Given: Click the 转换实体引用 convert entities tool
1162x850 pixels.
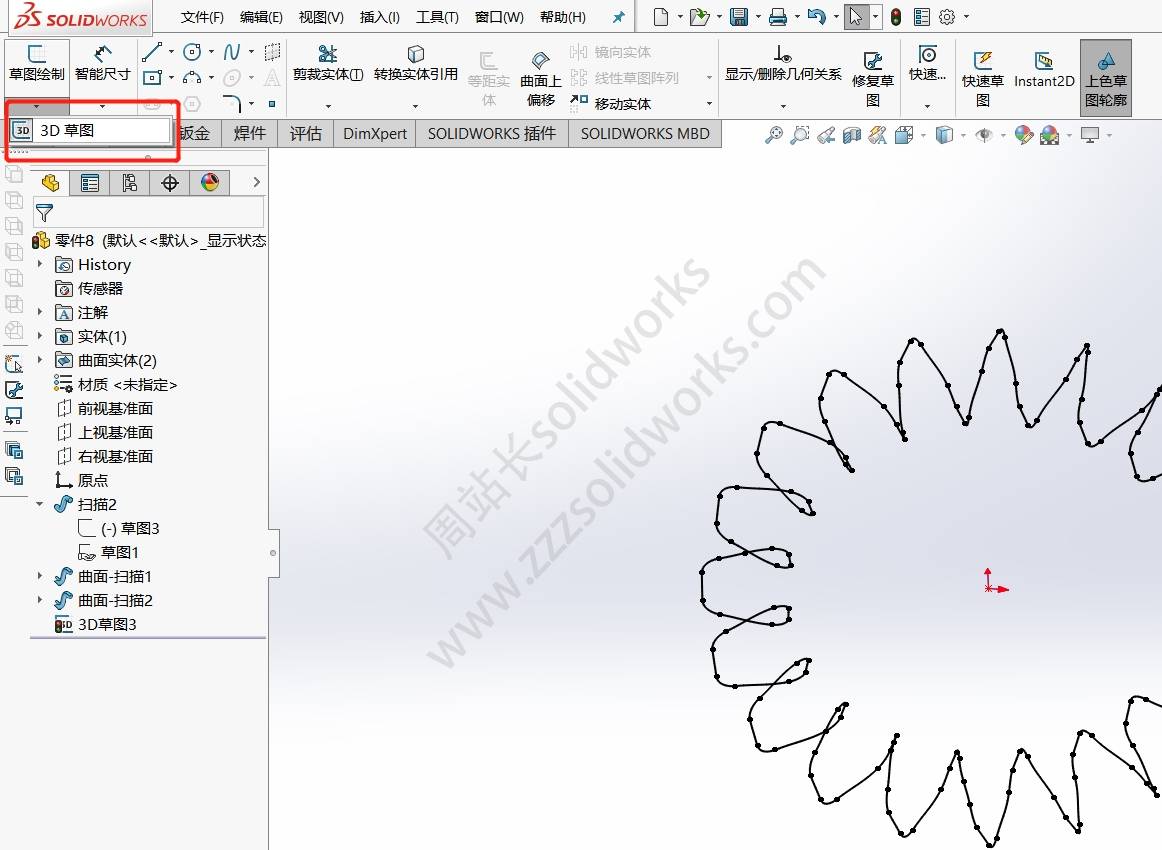Looking at the screenshot, I should point(415,63).
